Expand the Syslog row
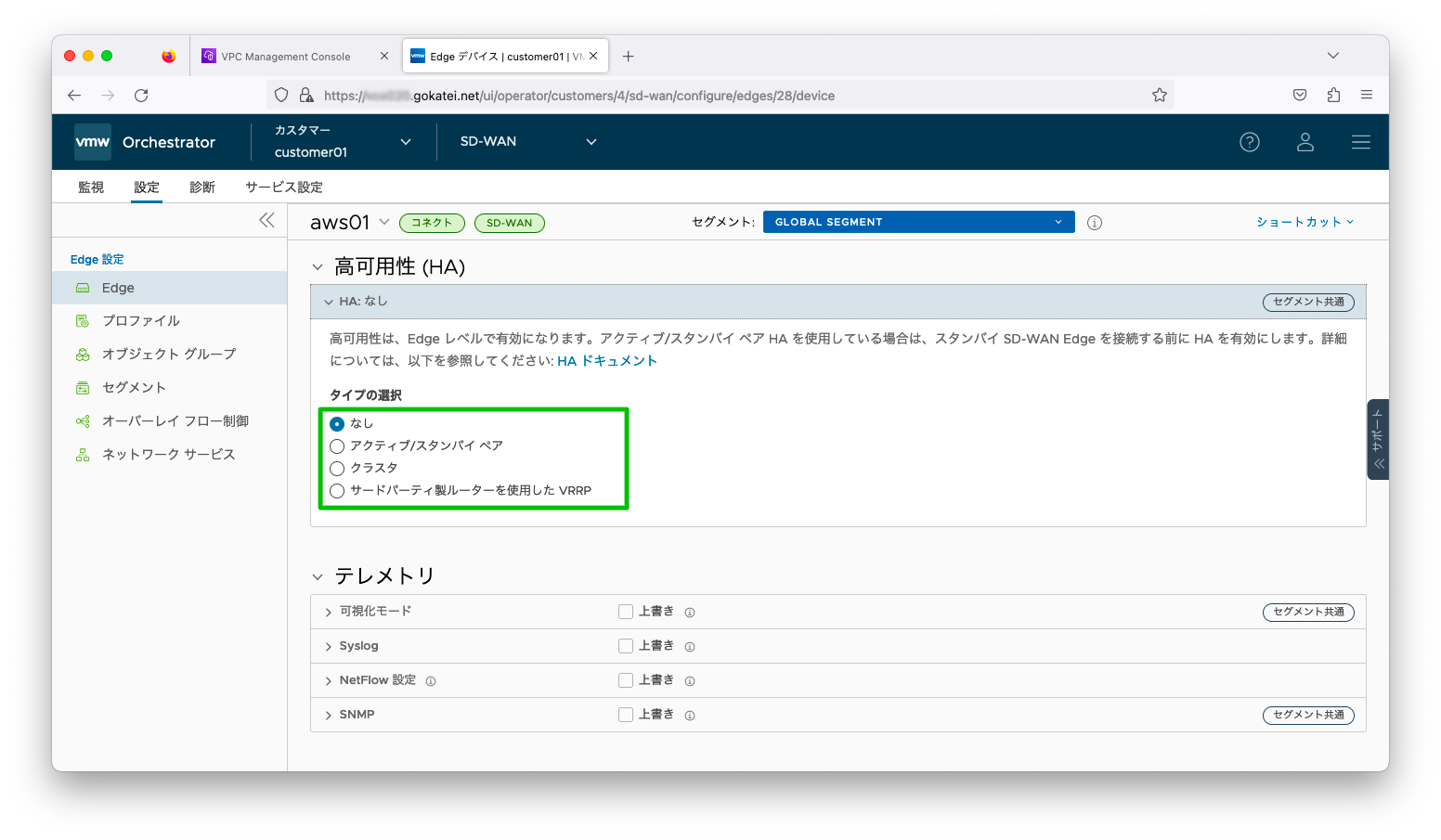The width and height of the screenshot is (1441, 840). tap(328, 647)
